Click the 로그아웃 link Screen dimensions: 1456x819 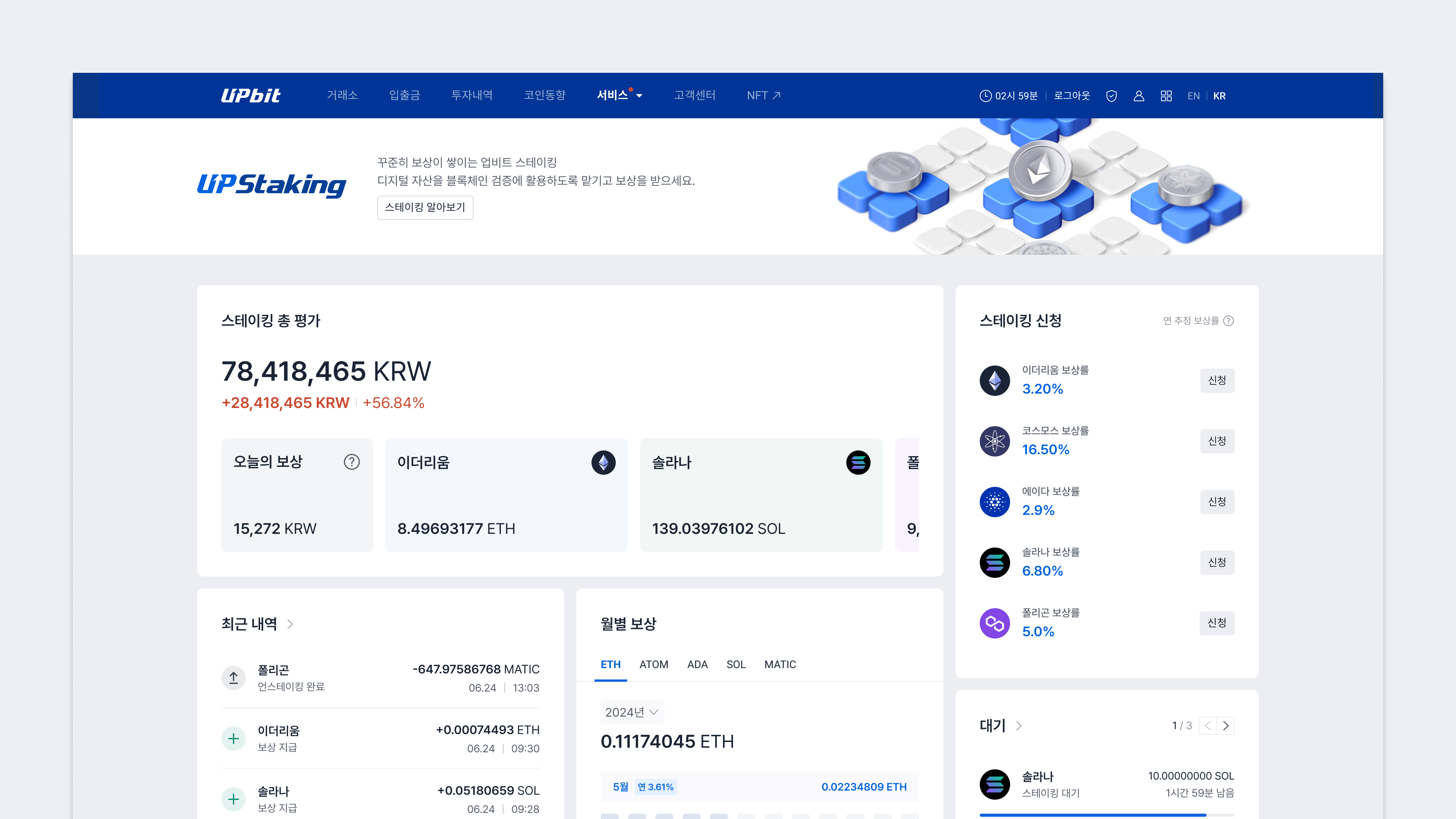tap(1072, 96)
